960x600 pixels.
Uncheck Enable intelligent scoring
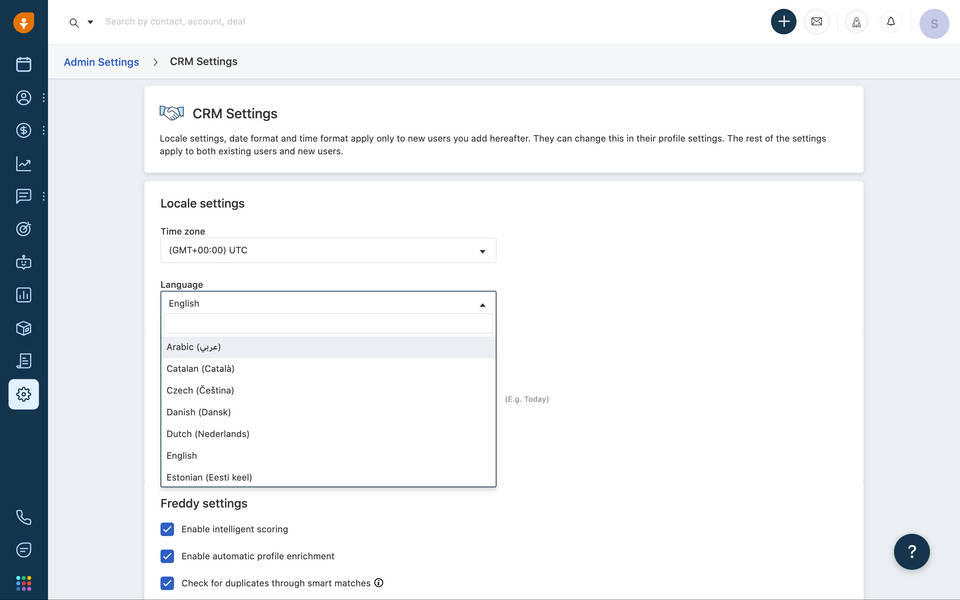tap(167, 529)
